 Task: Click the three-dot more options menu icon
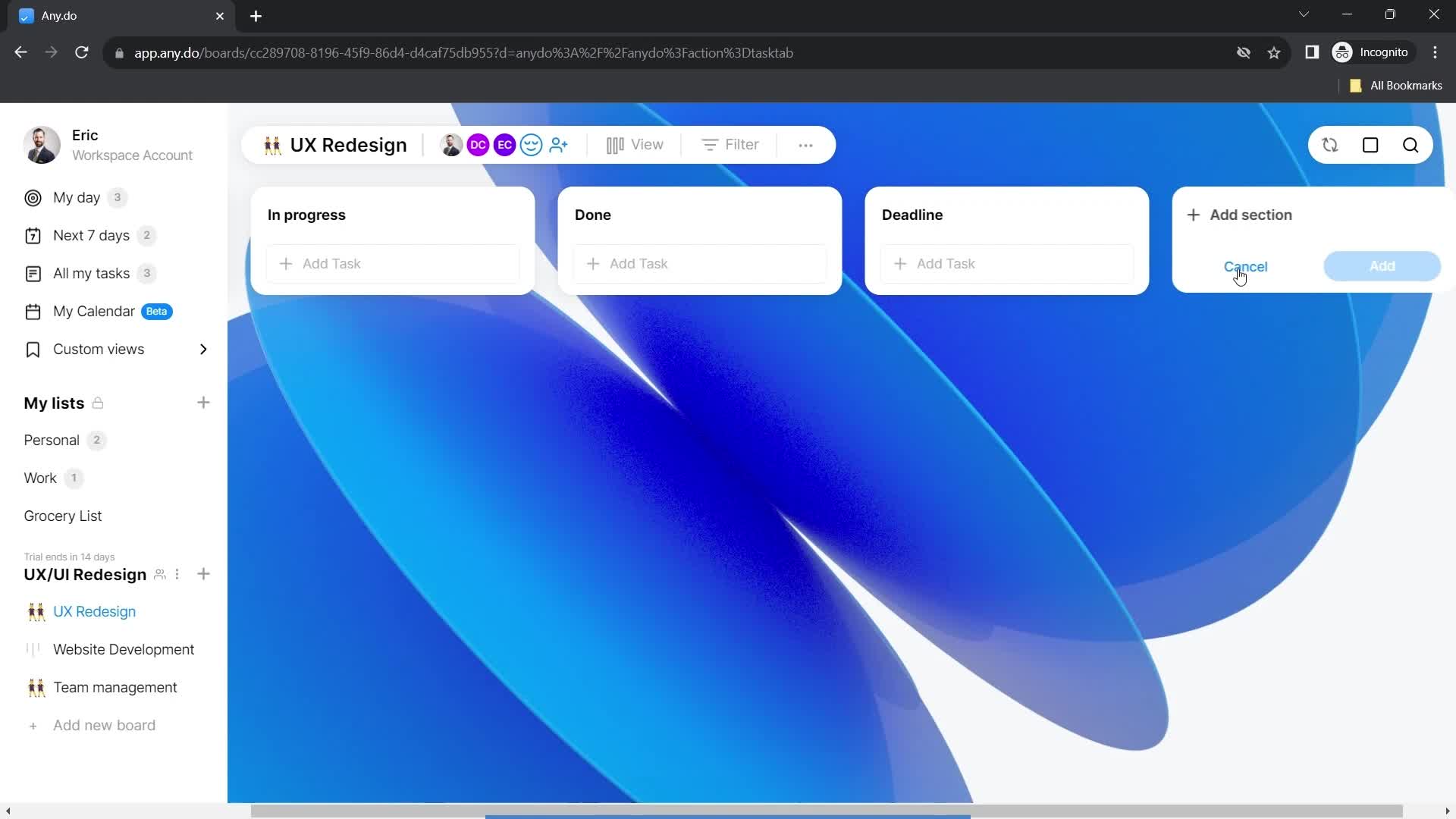click(x=805, y=145)
